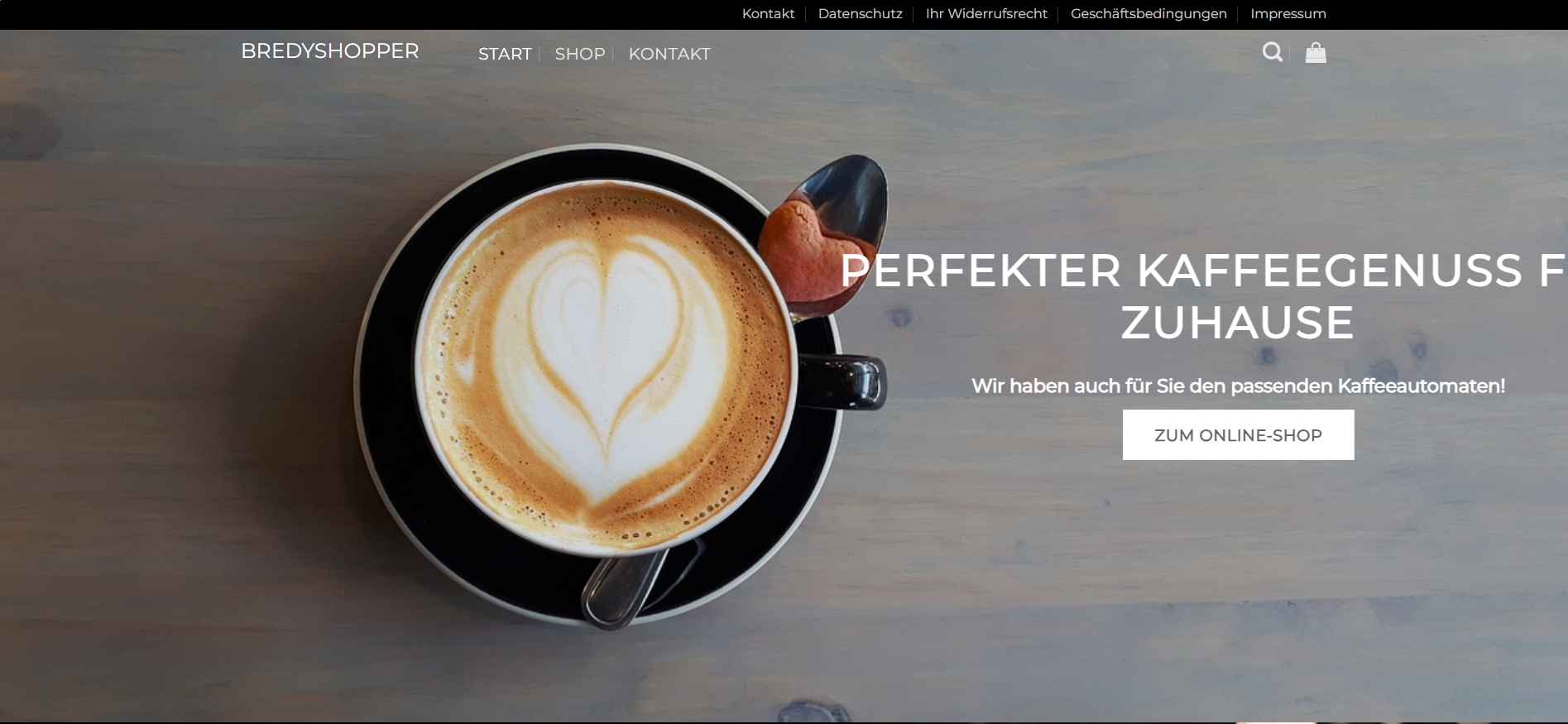
Task: Select KONTAKT in the main navigation
Action: (669, 54)
